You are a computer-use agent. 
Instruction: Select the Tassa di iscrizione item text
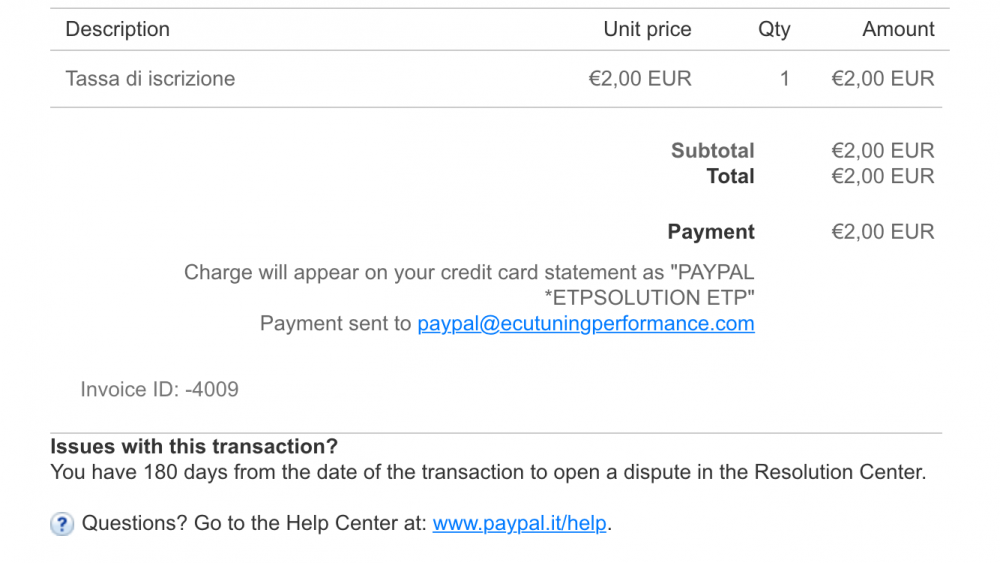tap(150, 79)
